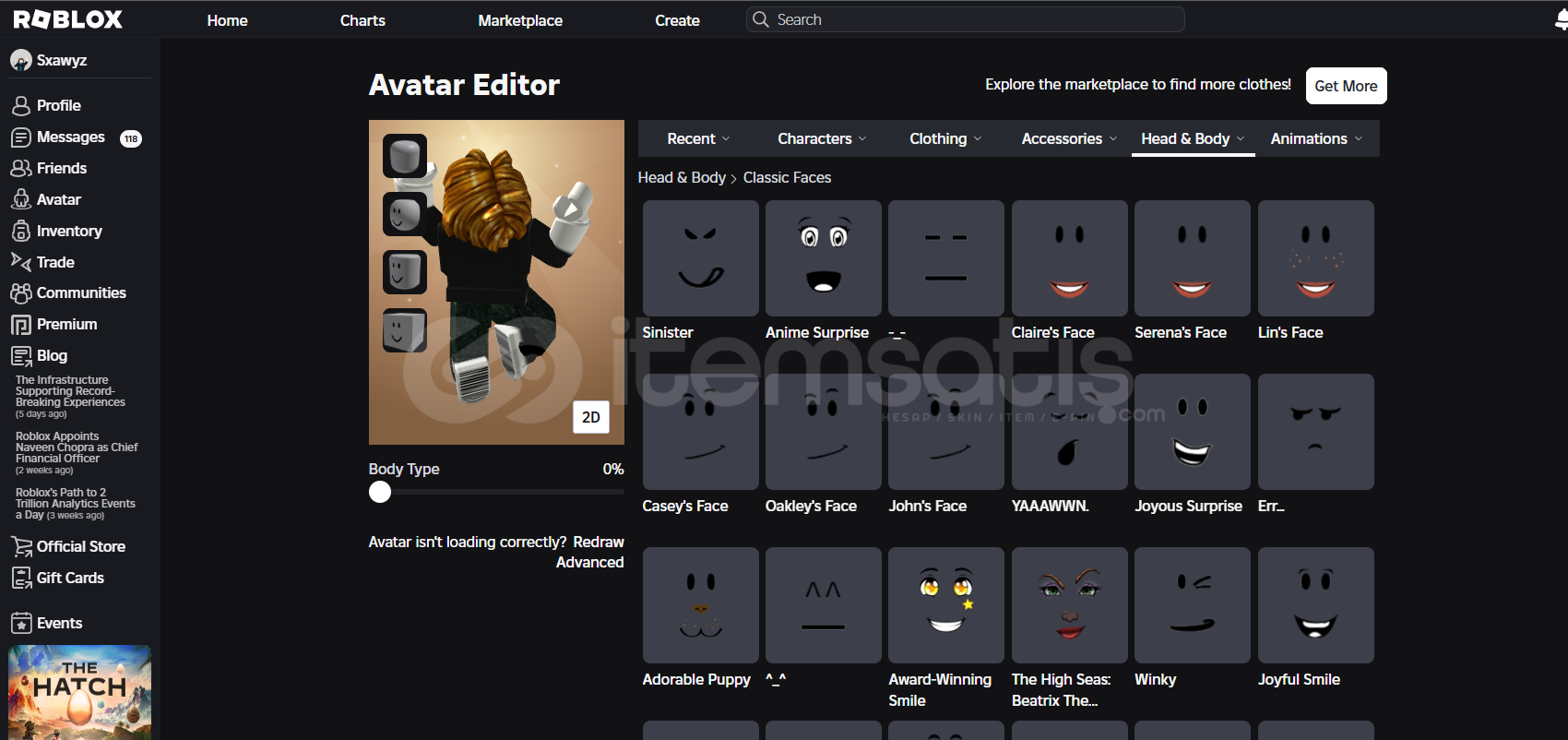Equip the Anime Surprise face
The width and height of the screenshot is (1568, 740).
point(824,258)
